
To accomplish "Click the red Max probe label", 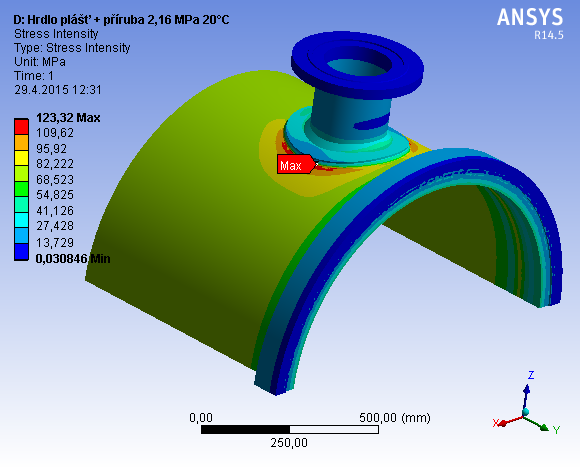I will tap(296, 165).
